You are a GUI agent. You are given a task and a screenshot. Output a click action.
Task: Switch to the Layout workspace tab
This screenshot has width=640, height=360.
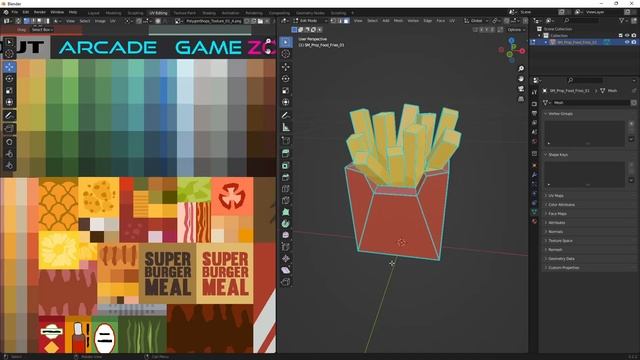[x=93, y=13]
